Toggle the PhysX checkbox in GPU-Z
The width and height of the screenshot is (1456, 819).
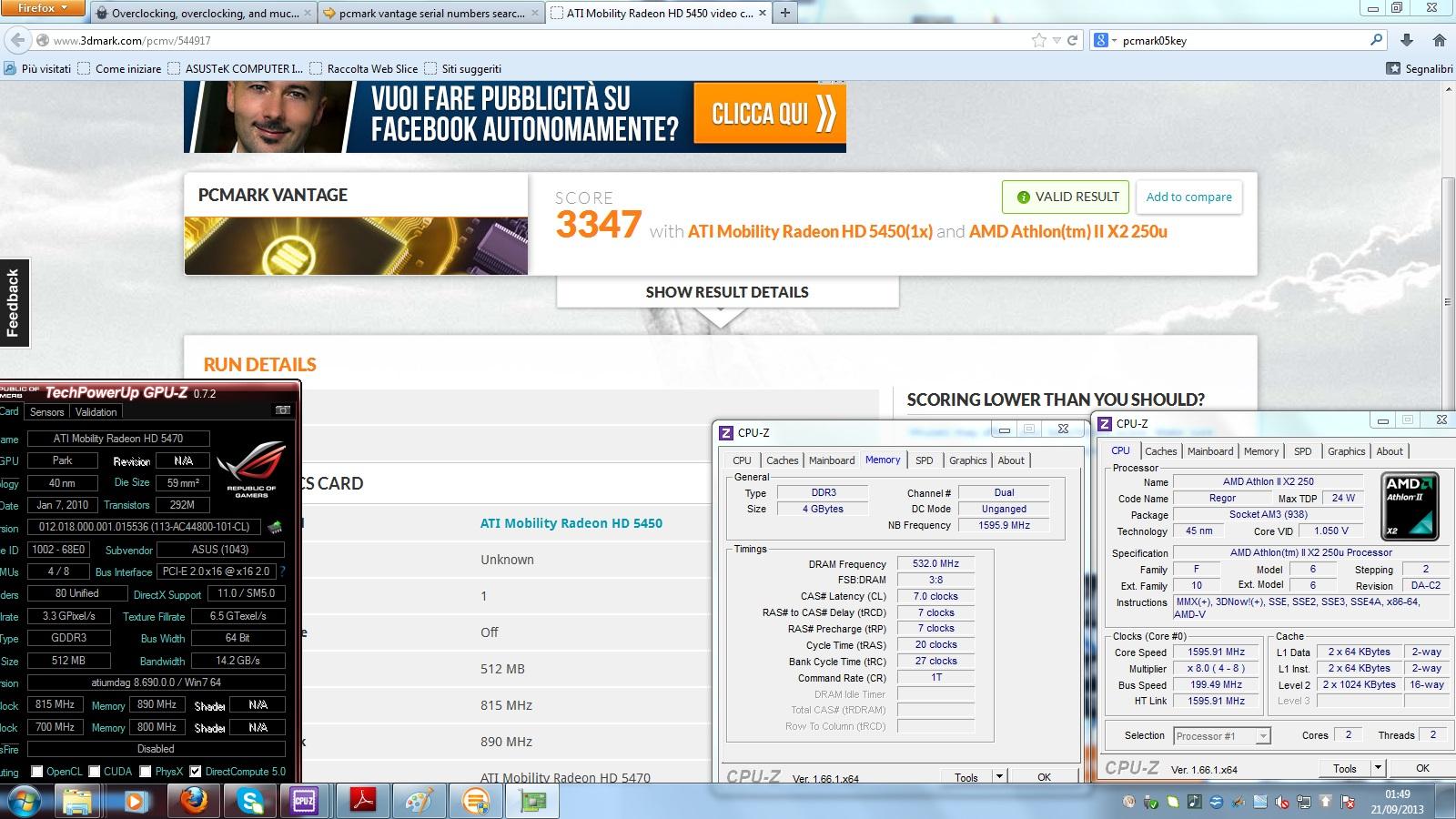[x=145, y=771]
